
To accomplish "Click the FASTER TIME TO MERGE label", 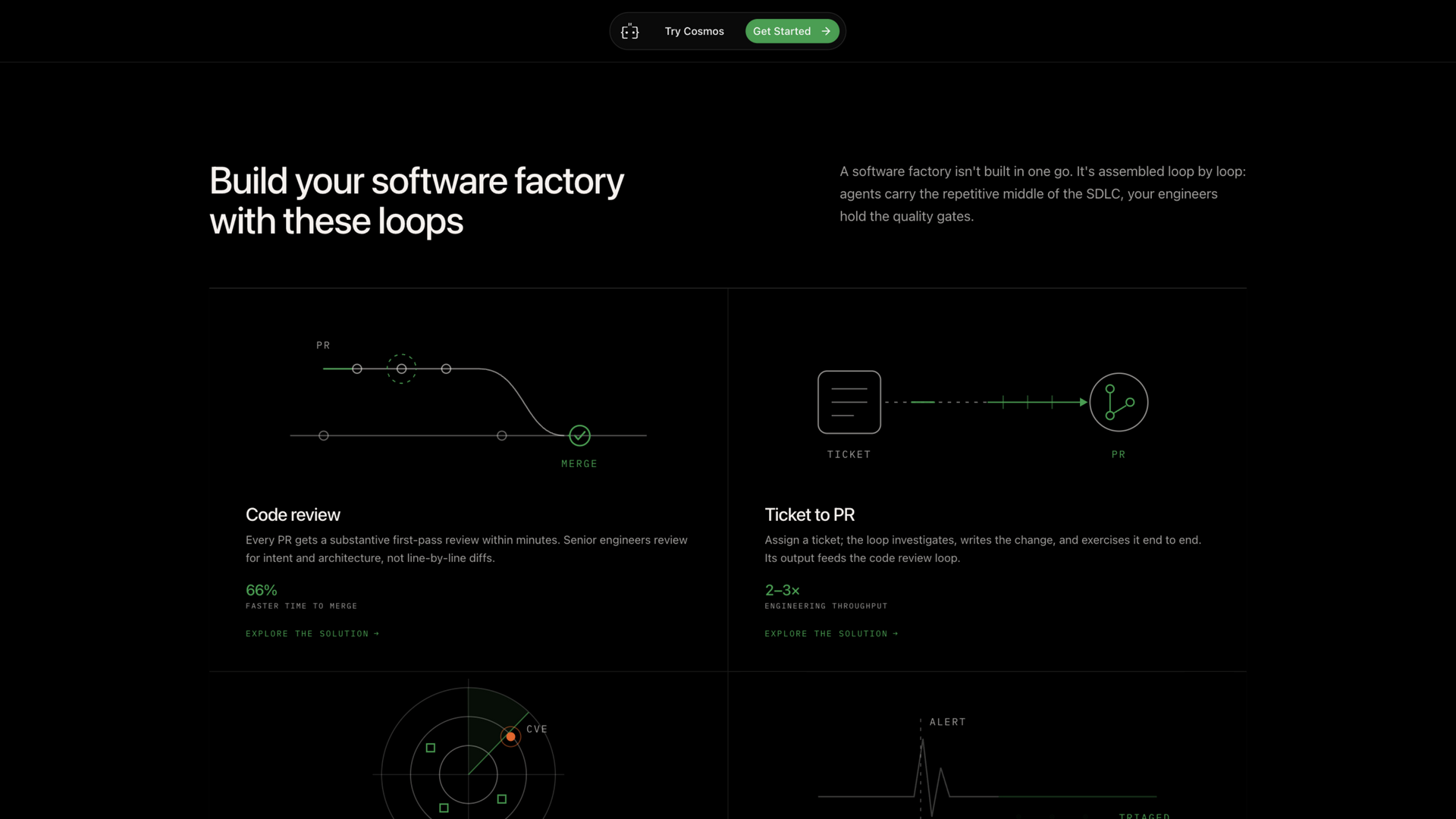I will [301, 606].
